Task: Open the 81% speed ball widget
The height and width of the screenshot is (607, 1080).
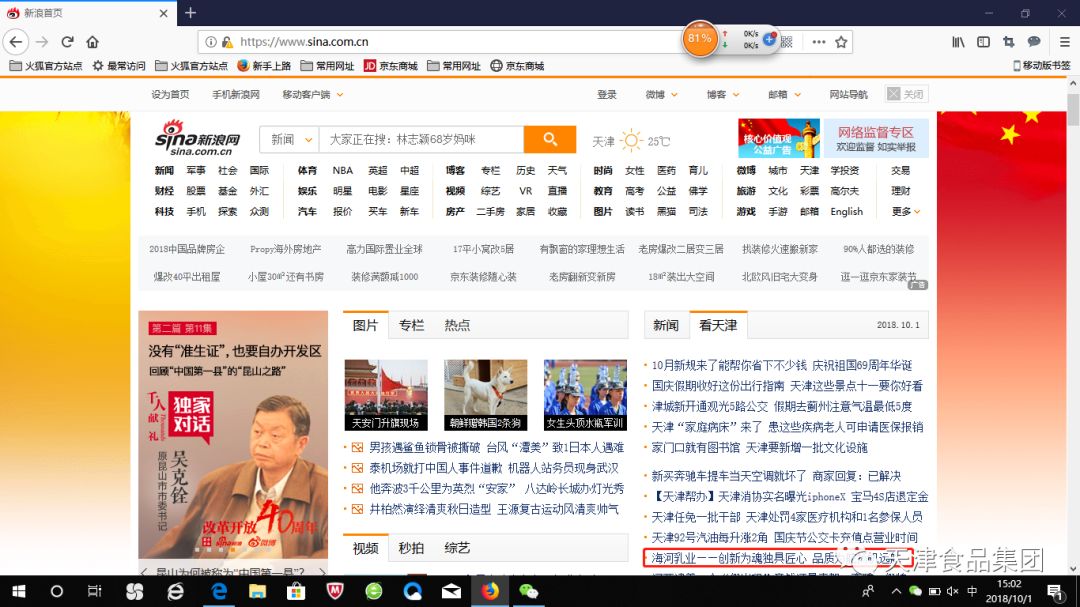Action: 700,39
